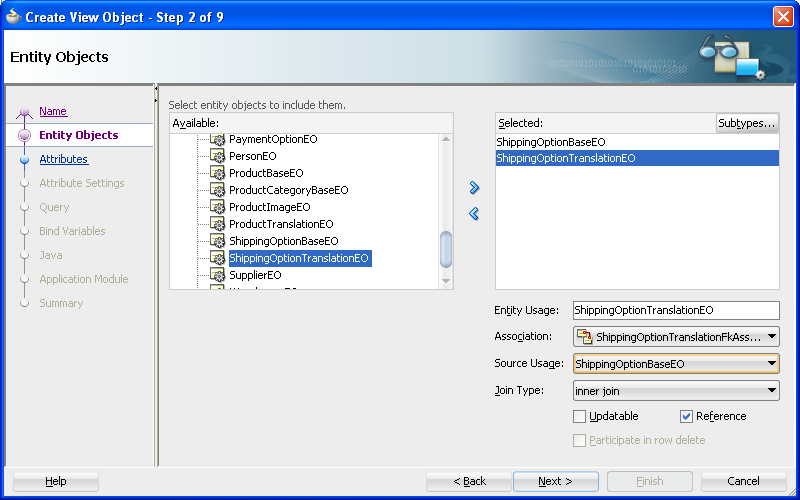Uncheck the Reference checkbox
800x500 pixels.
pyautogui.click(x=686, y=416)
